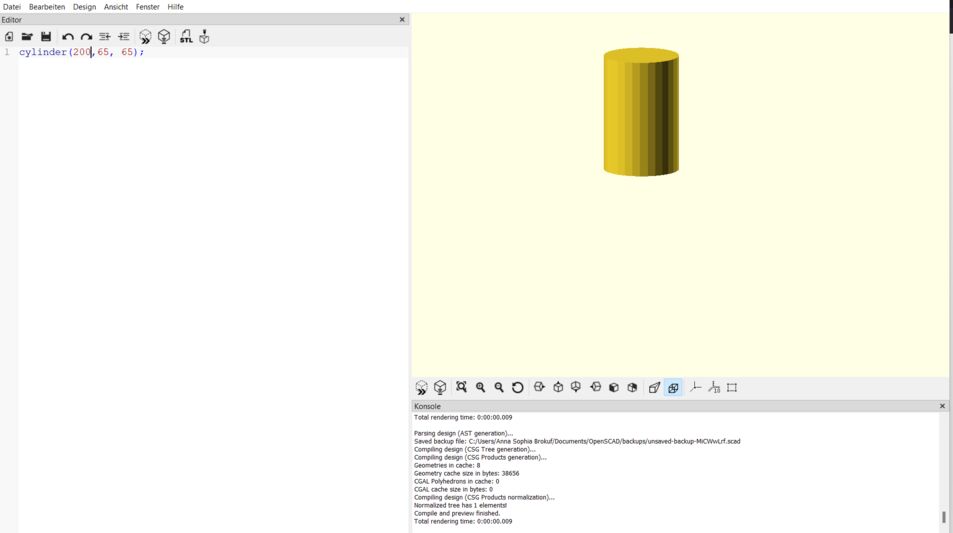Toggle the axes display
Screen dimensions: 953x533
[695, 387]
